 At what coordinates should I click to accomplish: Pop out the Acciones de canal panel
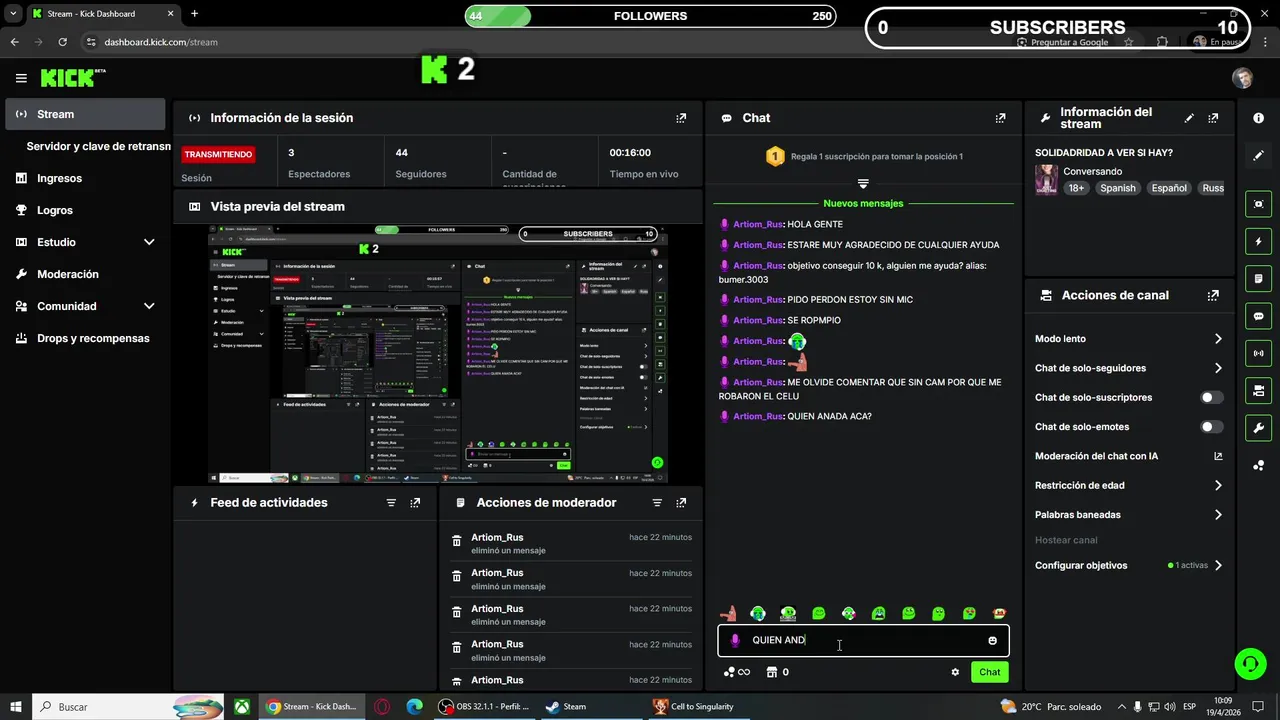tap(1213, 296)
